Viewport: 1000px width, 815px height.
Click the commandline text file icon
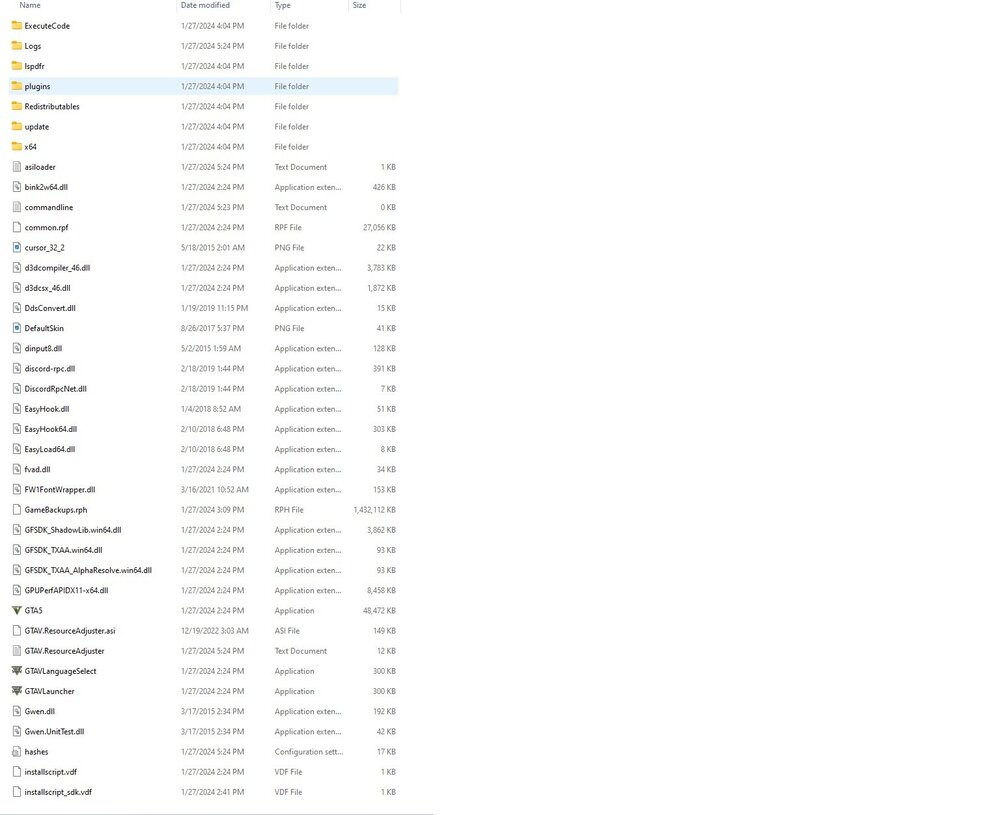click(17, 207)
